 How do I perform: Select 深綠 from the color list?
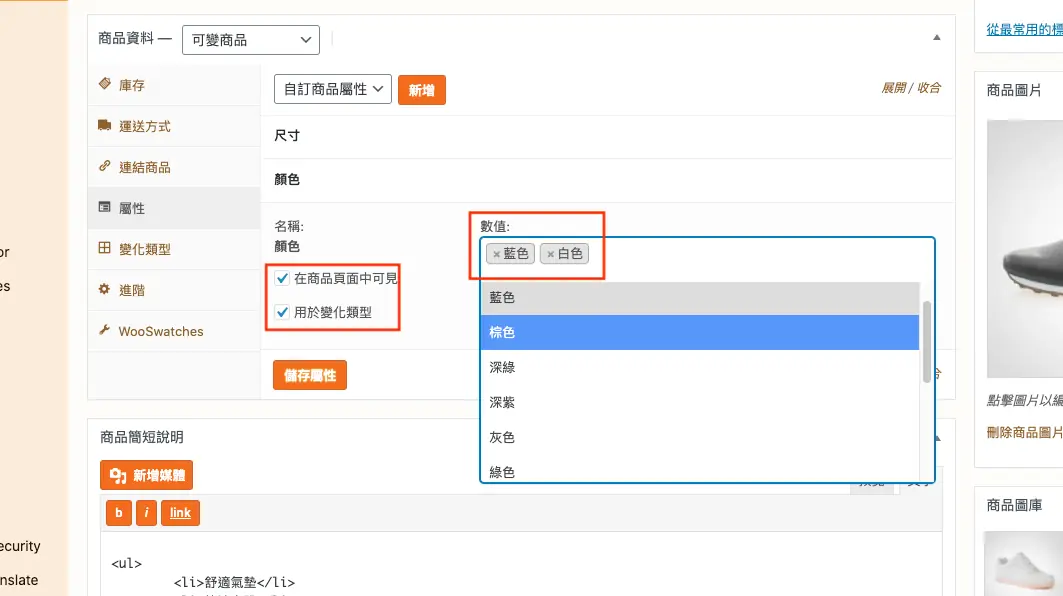pyautogui.click(x=700, y=367)
